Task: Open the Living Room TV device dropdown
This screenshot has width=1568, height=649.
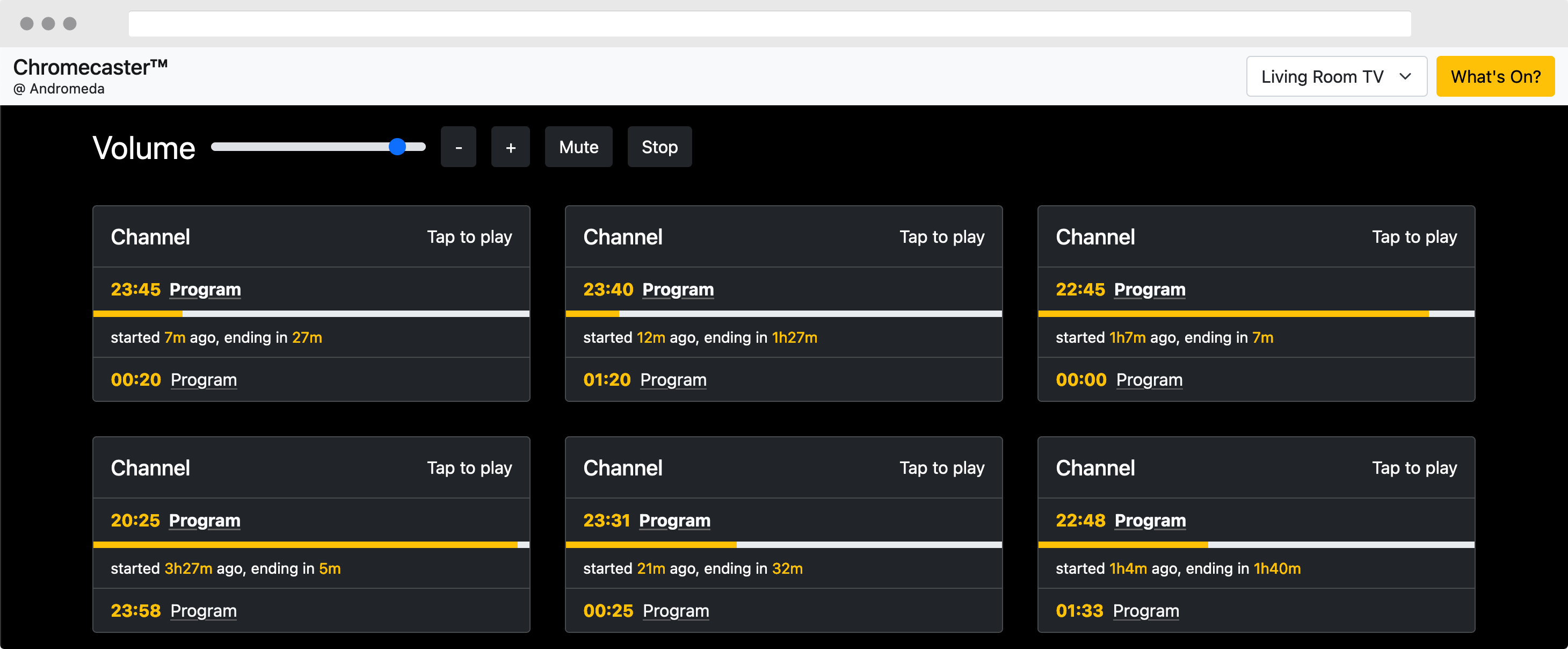Action: click(1336, 77)
